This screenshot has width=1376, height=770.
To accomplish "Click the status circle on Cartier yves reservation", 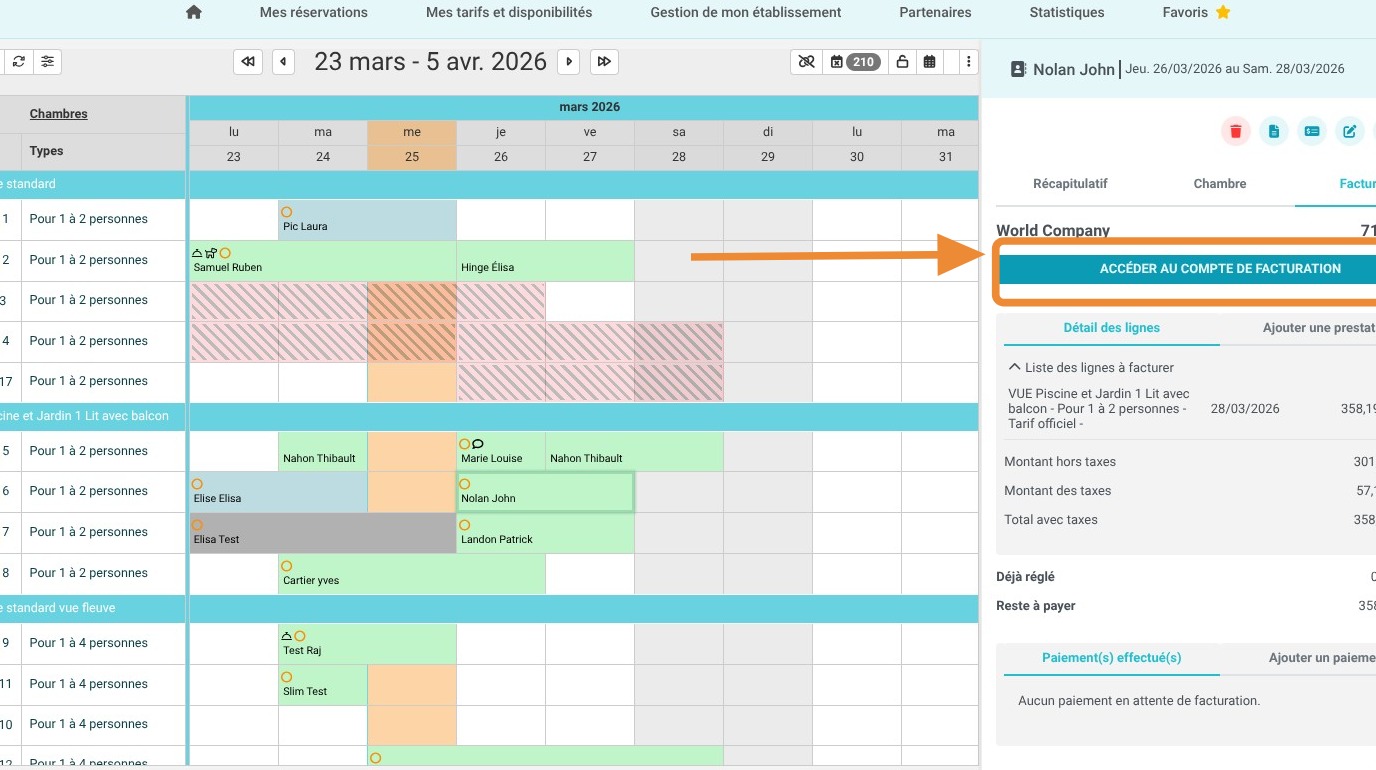I will tap(286, 566).
